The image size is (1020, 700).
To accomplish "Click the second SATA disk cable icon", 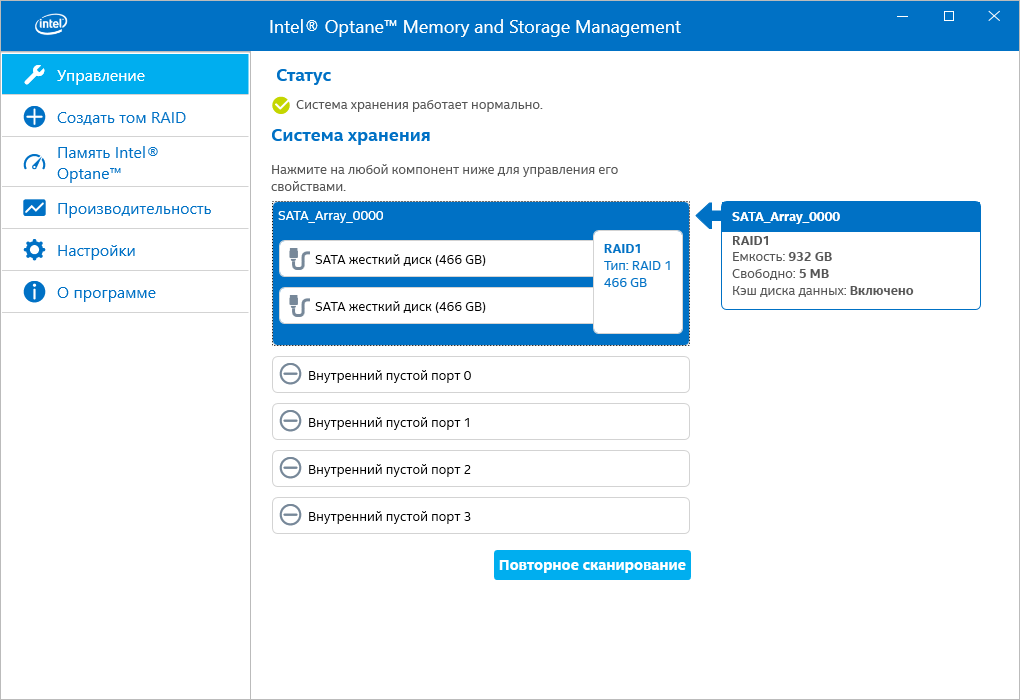I will click(x=297, y=307).
